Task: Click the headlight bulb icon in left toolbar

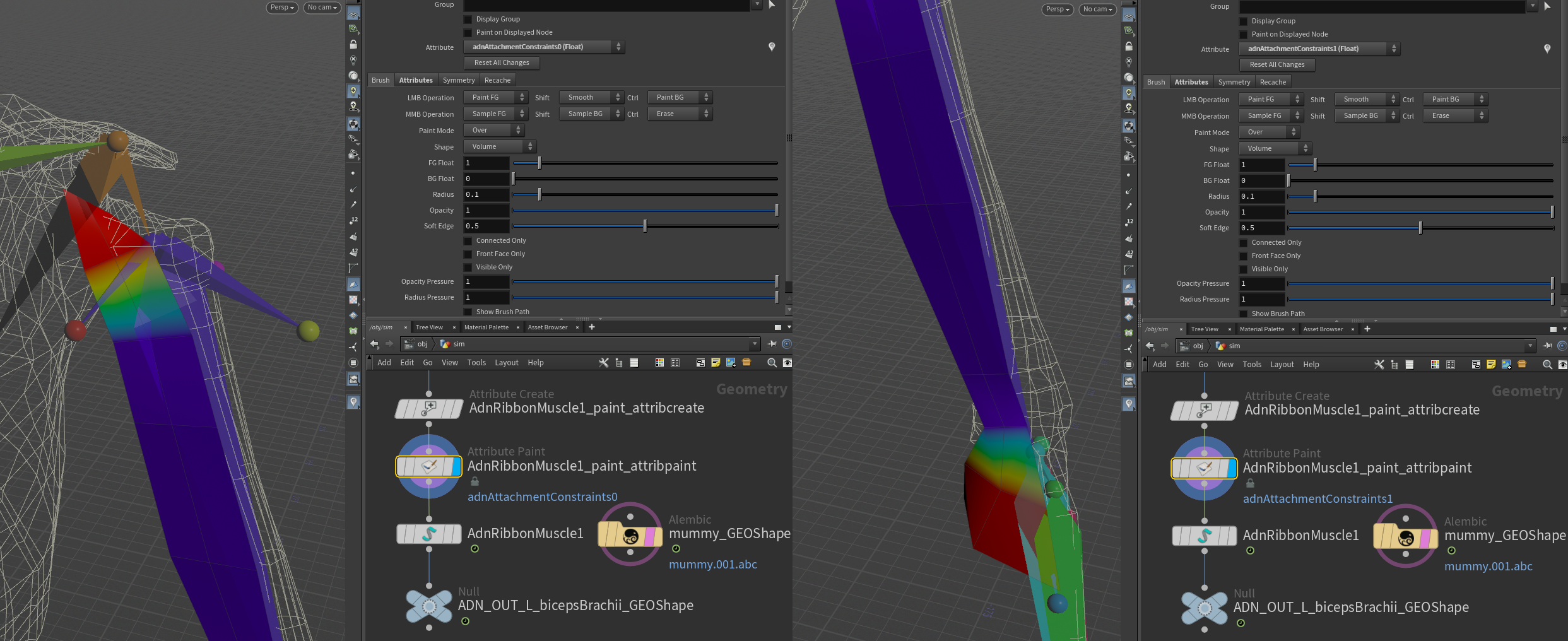Action: click(x=353, y=91)
